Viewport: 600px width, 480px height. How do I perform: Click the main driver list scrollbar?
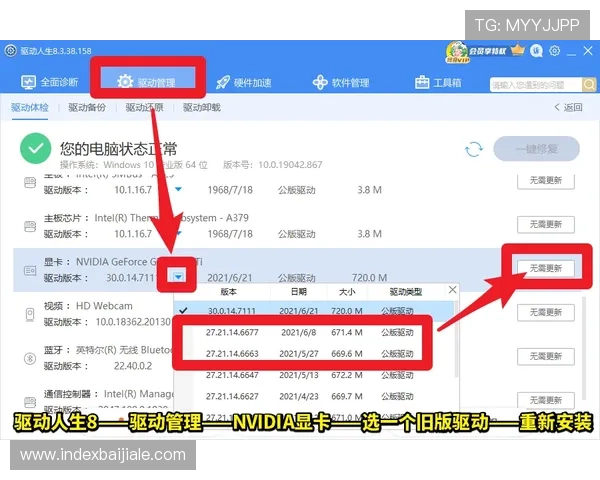click(x=583, y=348)
